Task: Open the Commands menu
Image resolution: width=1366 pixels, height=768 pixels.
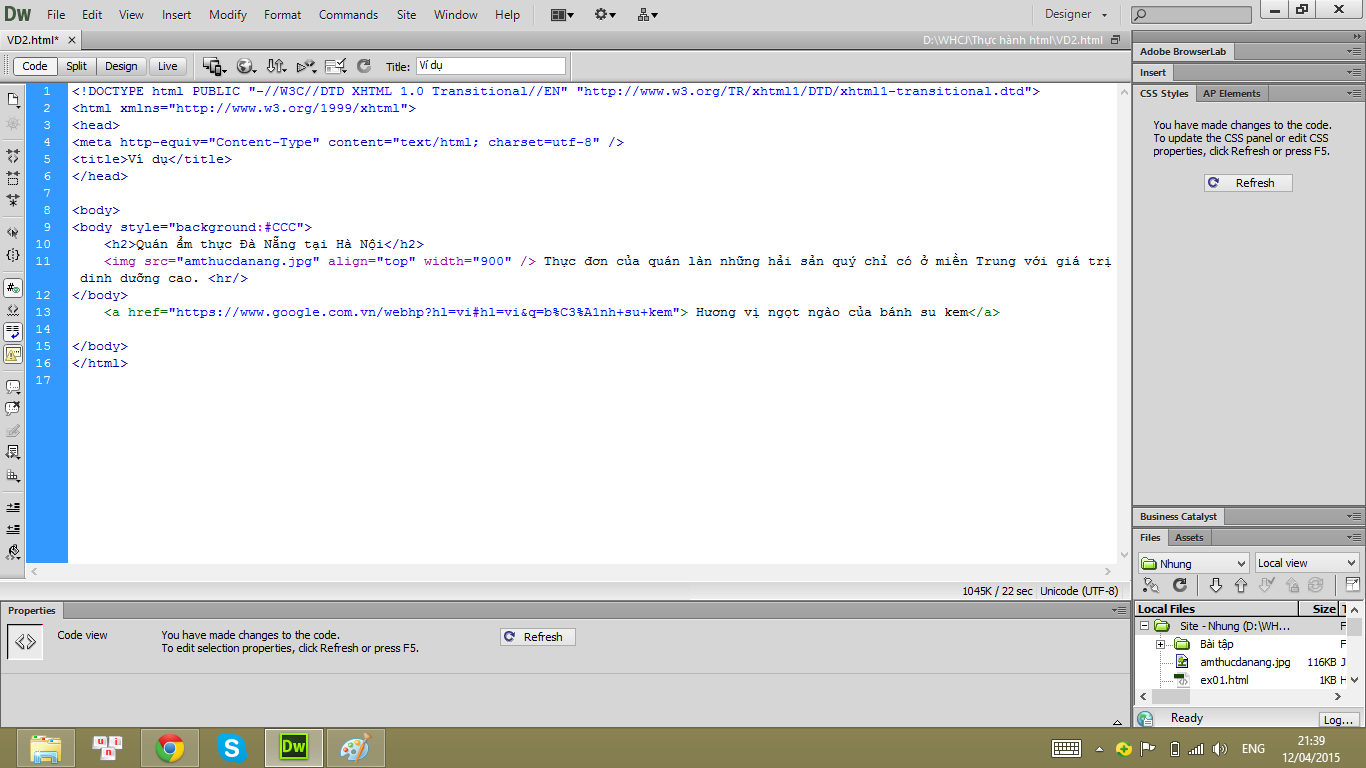Action: tap(348, 15)
